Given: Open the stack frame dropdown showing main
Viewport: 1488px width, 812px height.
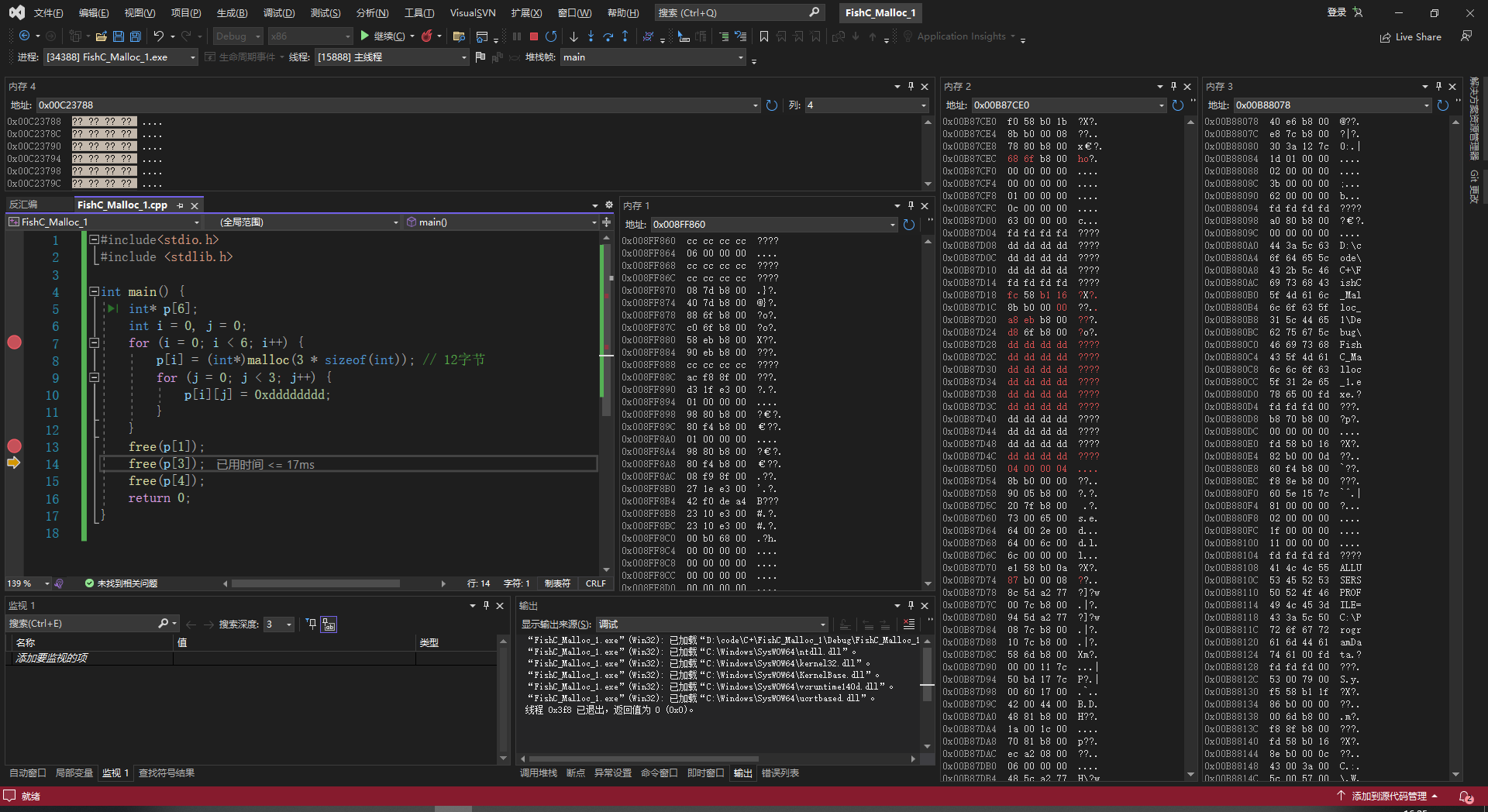Looking at the screenshot, I should [x=653, y=57].
